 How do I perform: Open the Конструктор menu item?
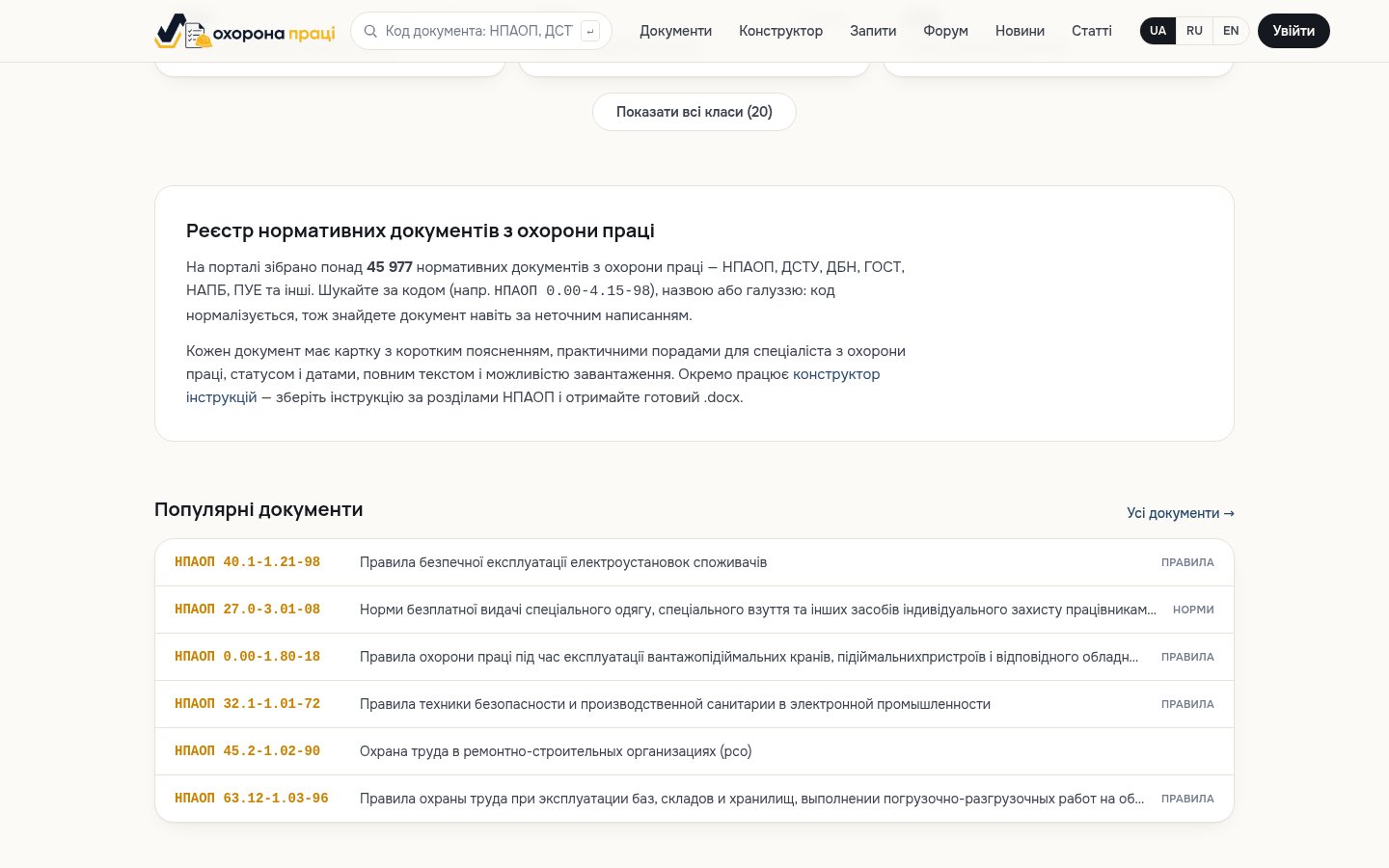[780, 31]
